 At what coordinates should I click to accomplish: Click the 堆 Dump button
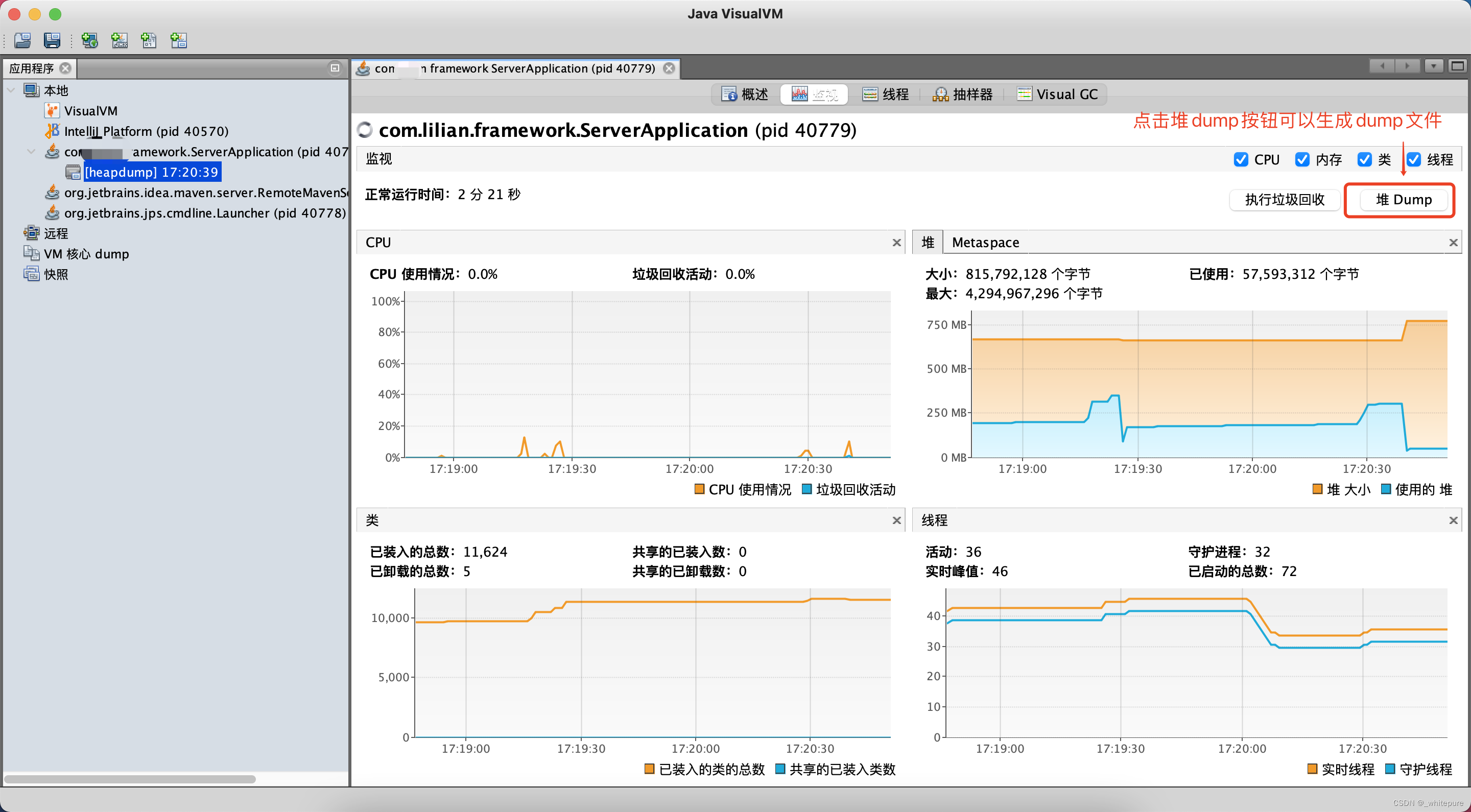(1404, 200)
